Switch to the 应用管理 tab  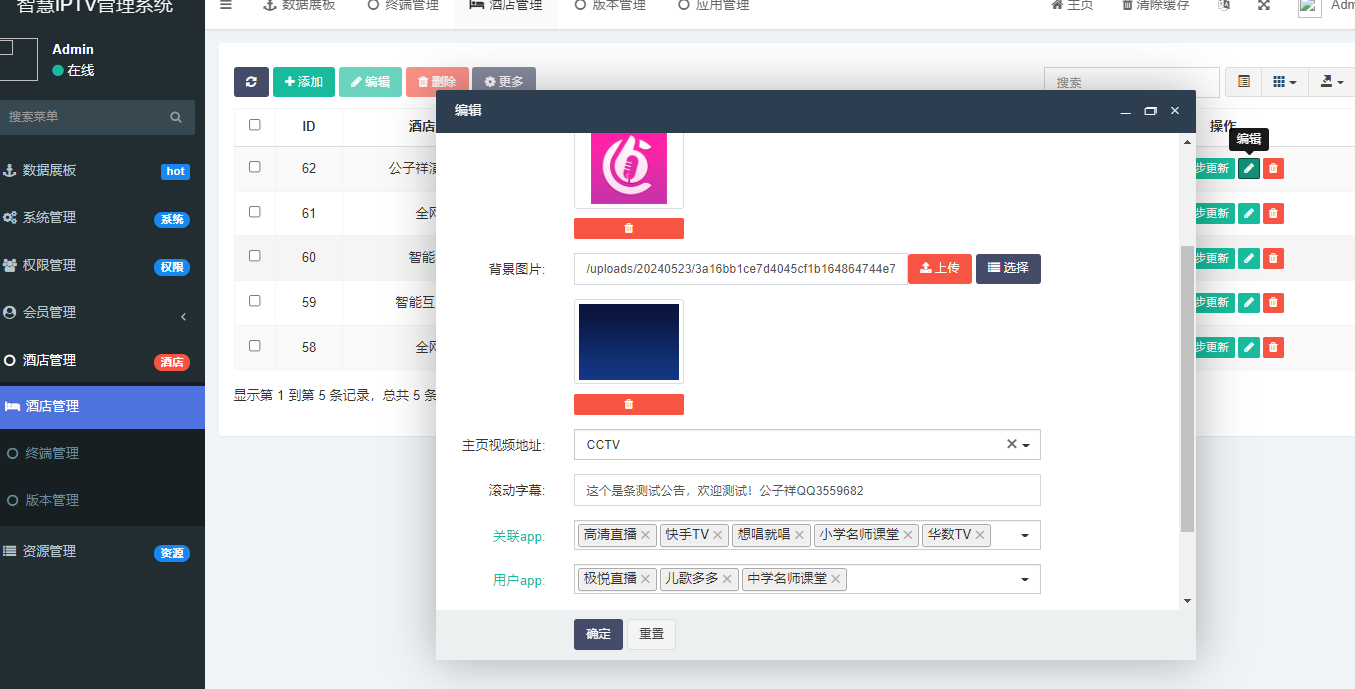click(712, 5)
